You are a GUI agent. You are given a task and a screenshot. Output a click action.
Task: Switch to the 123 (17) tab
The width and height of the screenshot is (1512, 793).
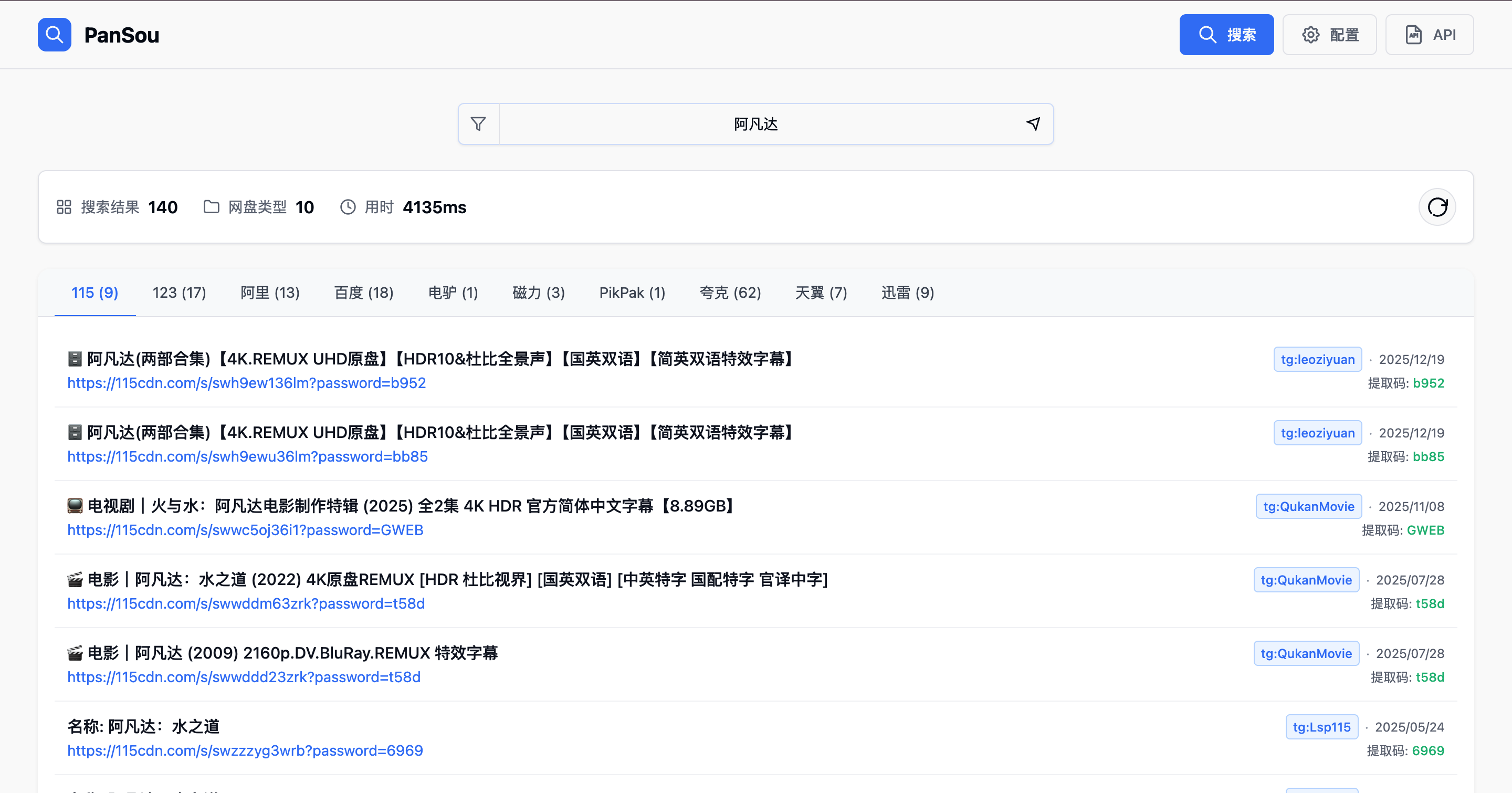coord(179,293)
